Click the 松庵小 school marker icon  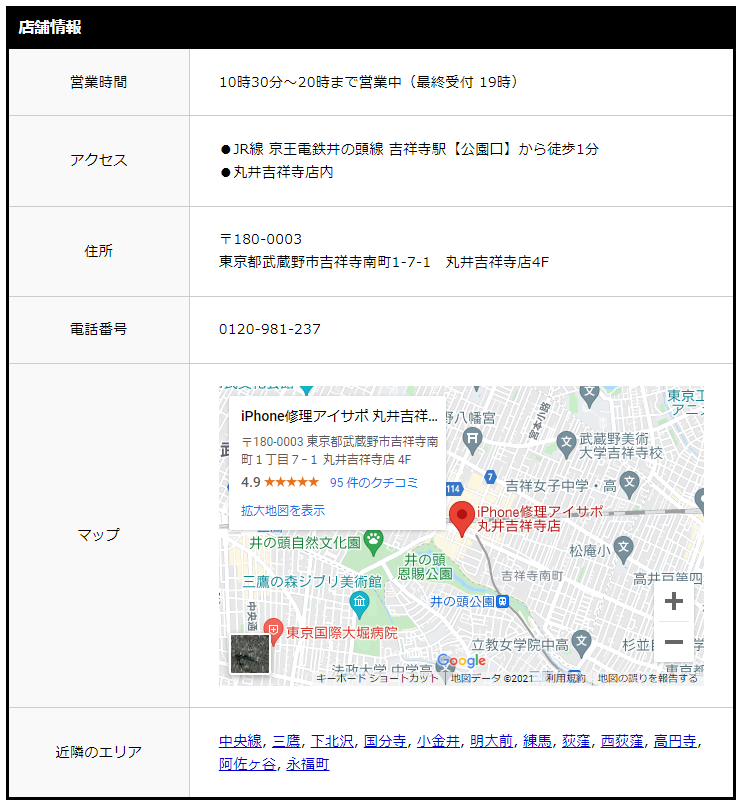pos(623,549)
